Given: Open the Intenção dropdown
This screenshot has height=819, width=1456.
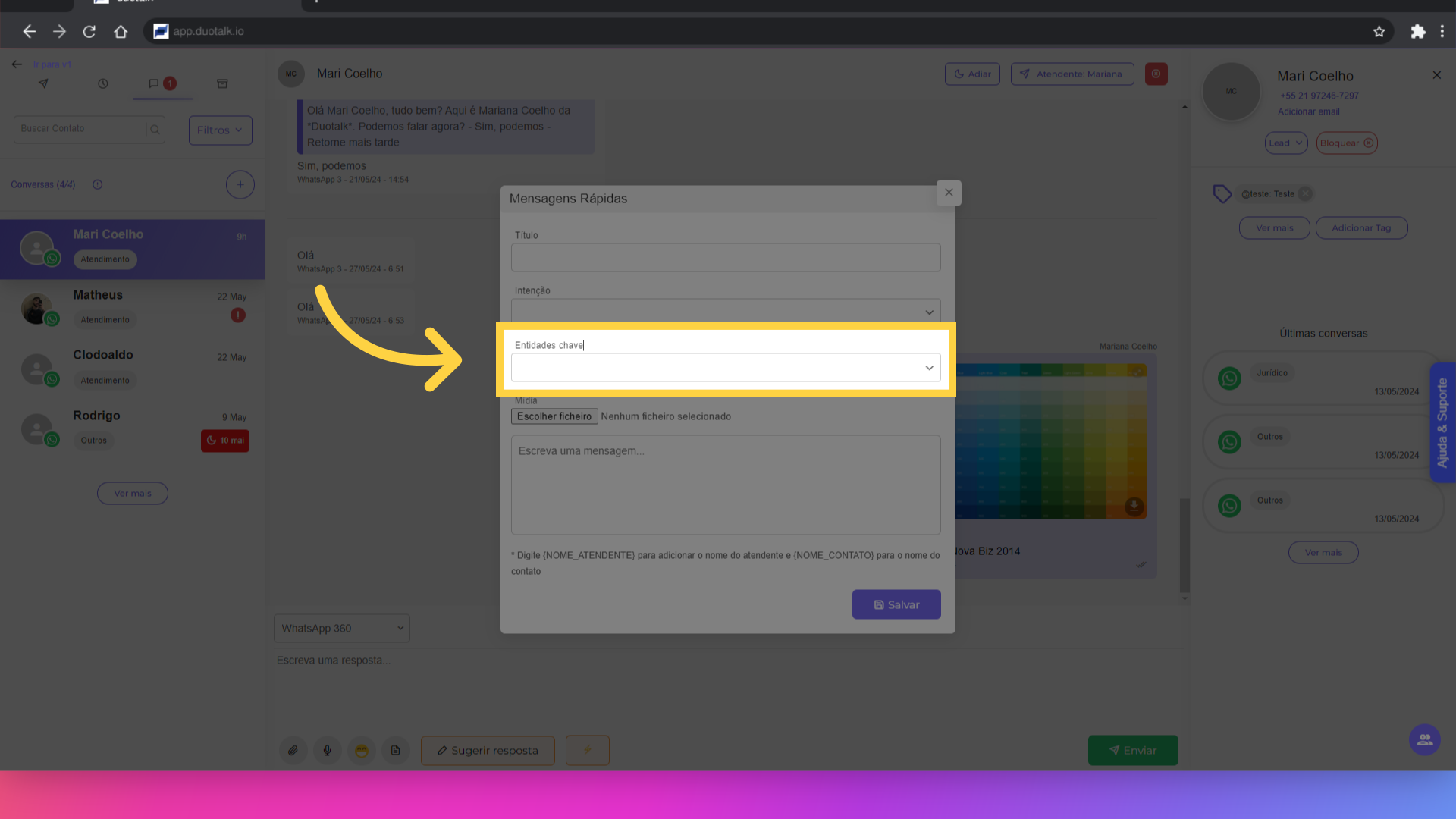Looking at the screenshot, I should coord(726,312).
